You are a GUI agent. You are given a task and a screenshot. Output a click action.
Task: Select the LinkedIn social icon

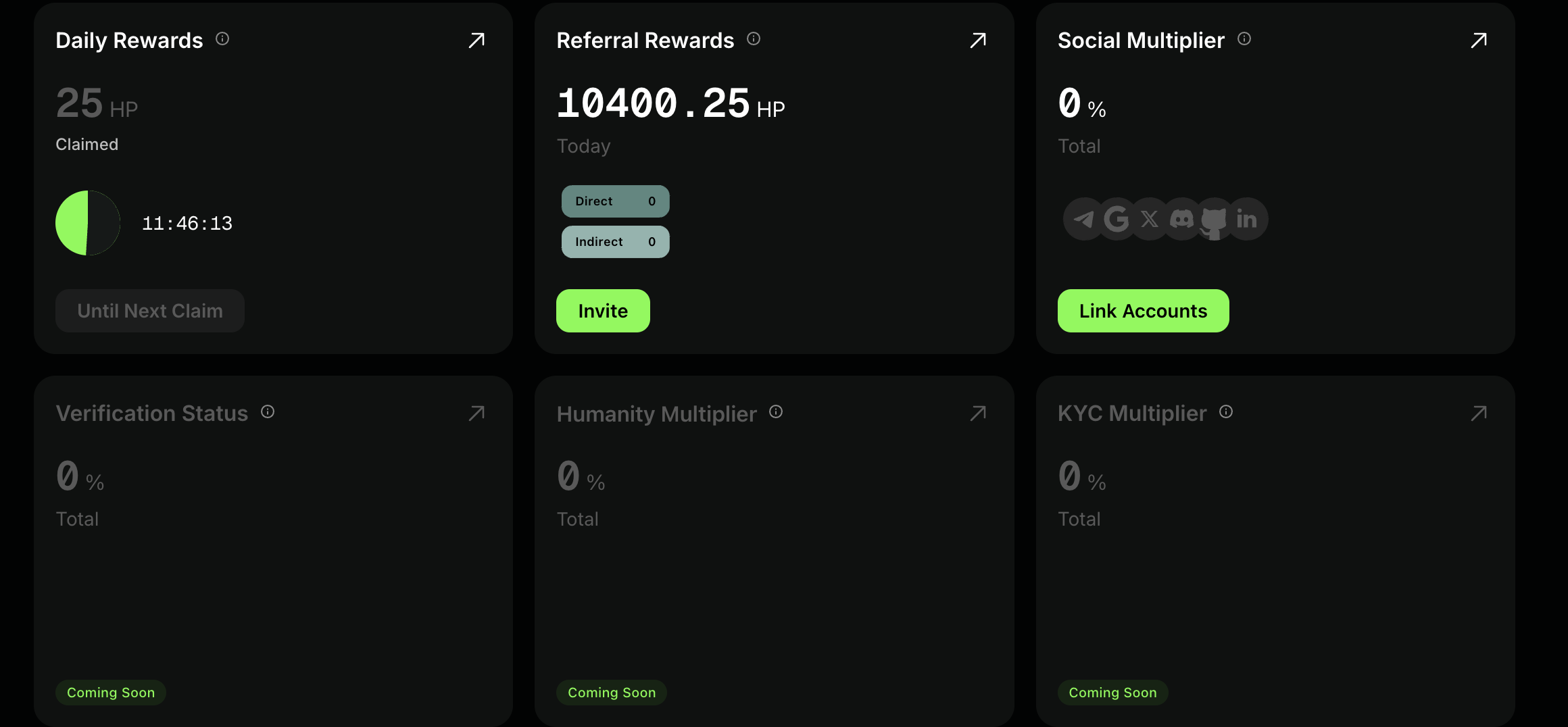1247,219
